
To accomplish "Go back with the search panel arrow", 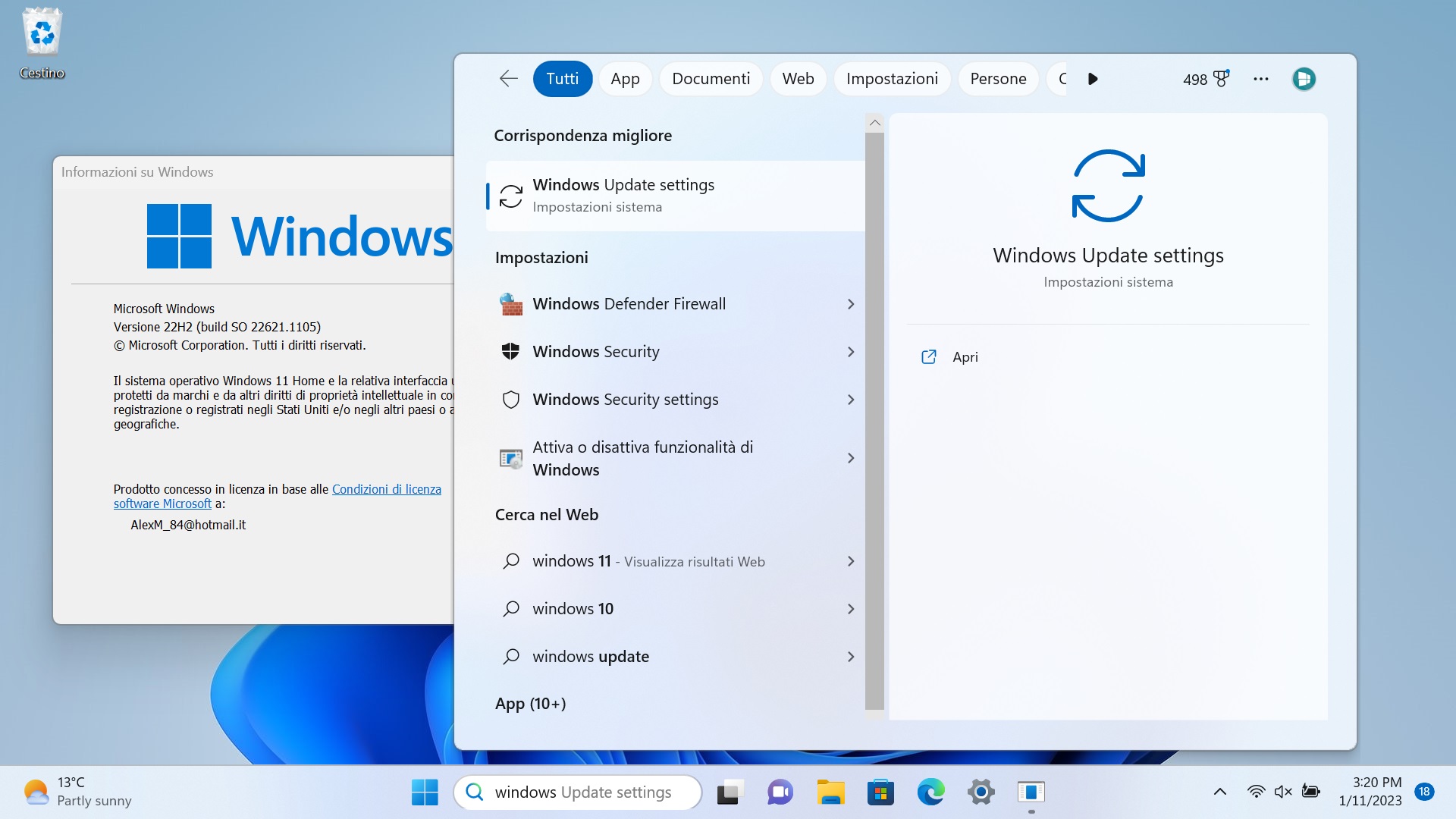I will (508, 78).
